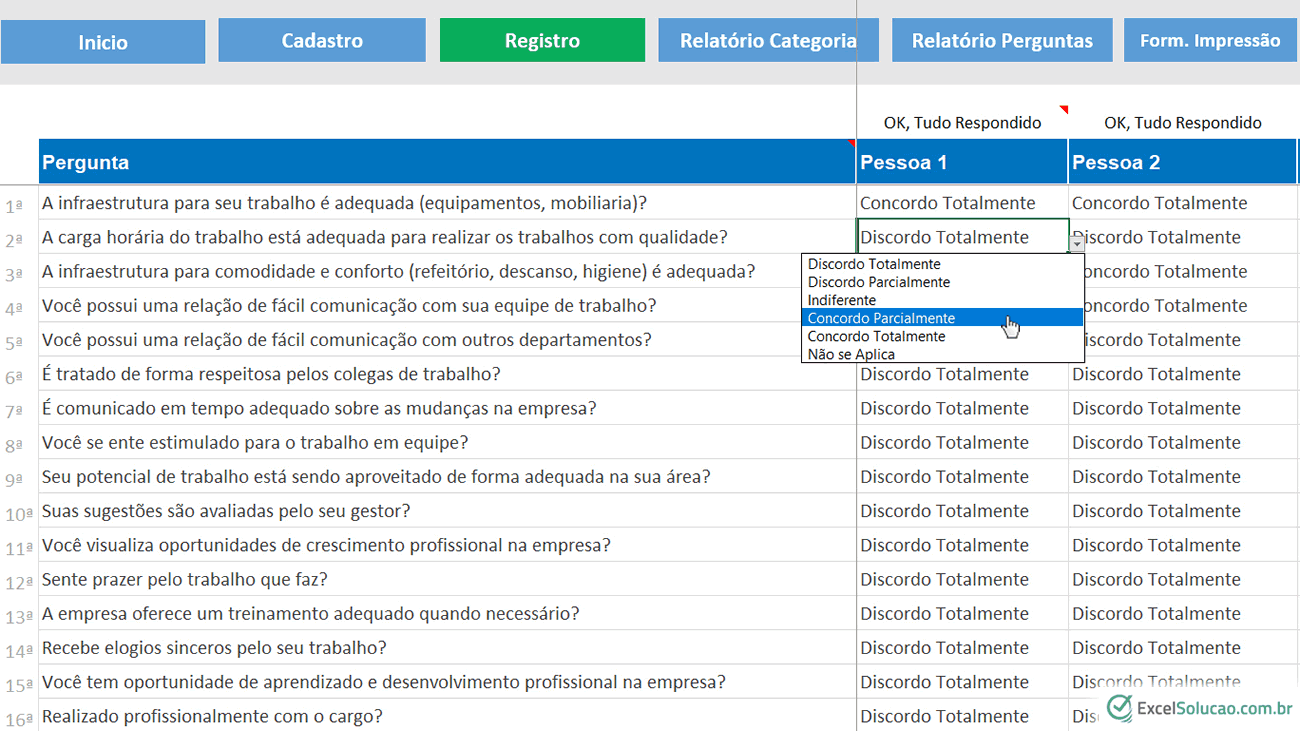Choose Discordo Parcialmente from dropdown list
Image resolution: width=1300 pixels, height=731 pixels.
[942, 282]
